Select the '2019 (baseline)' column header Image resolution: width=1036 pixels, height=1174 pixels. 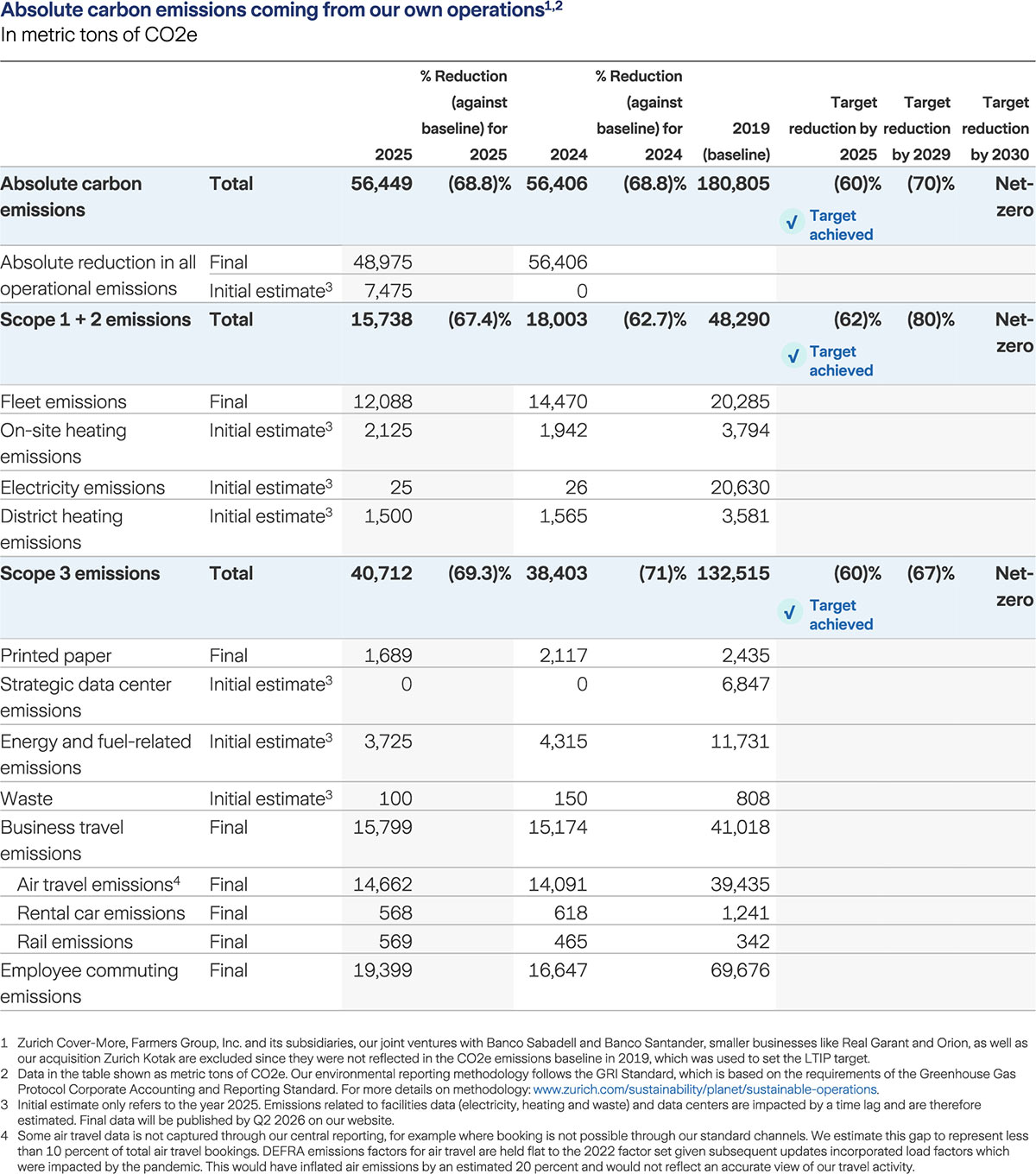737,141
